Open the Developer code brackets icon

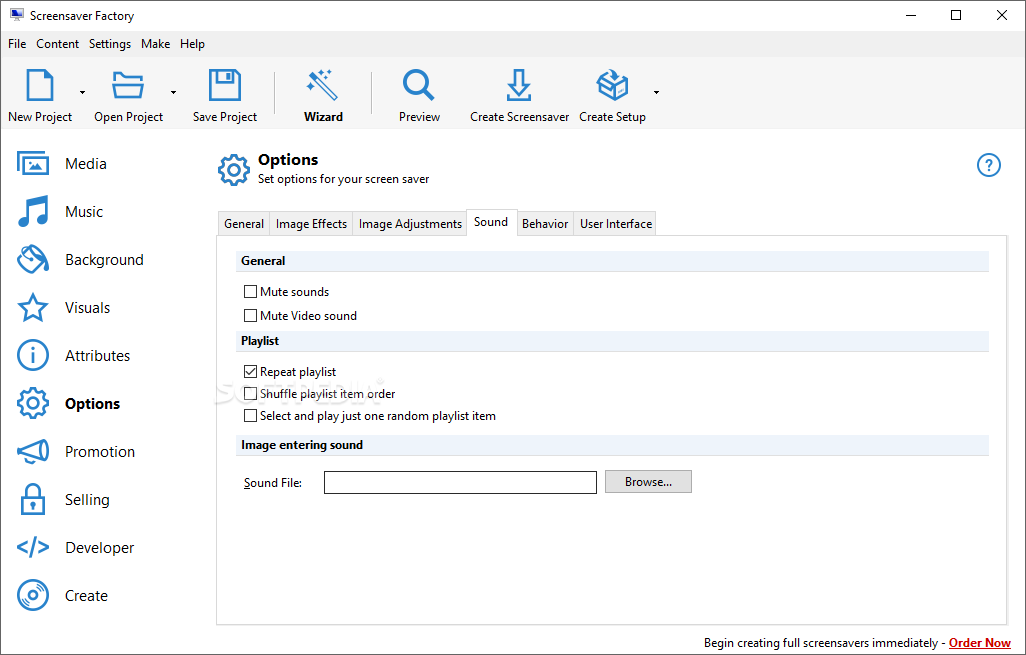[33, 547]
